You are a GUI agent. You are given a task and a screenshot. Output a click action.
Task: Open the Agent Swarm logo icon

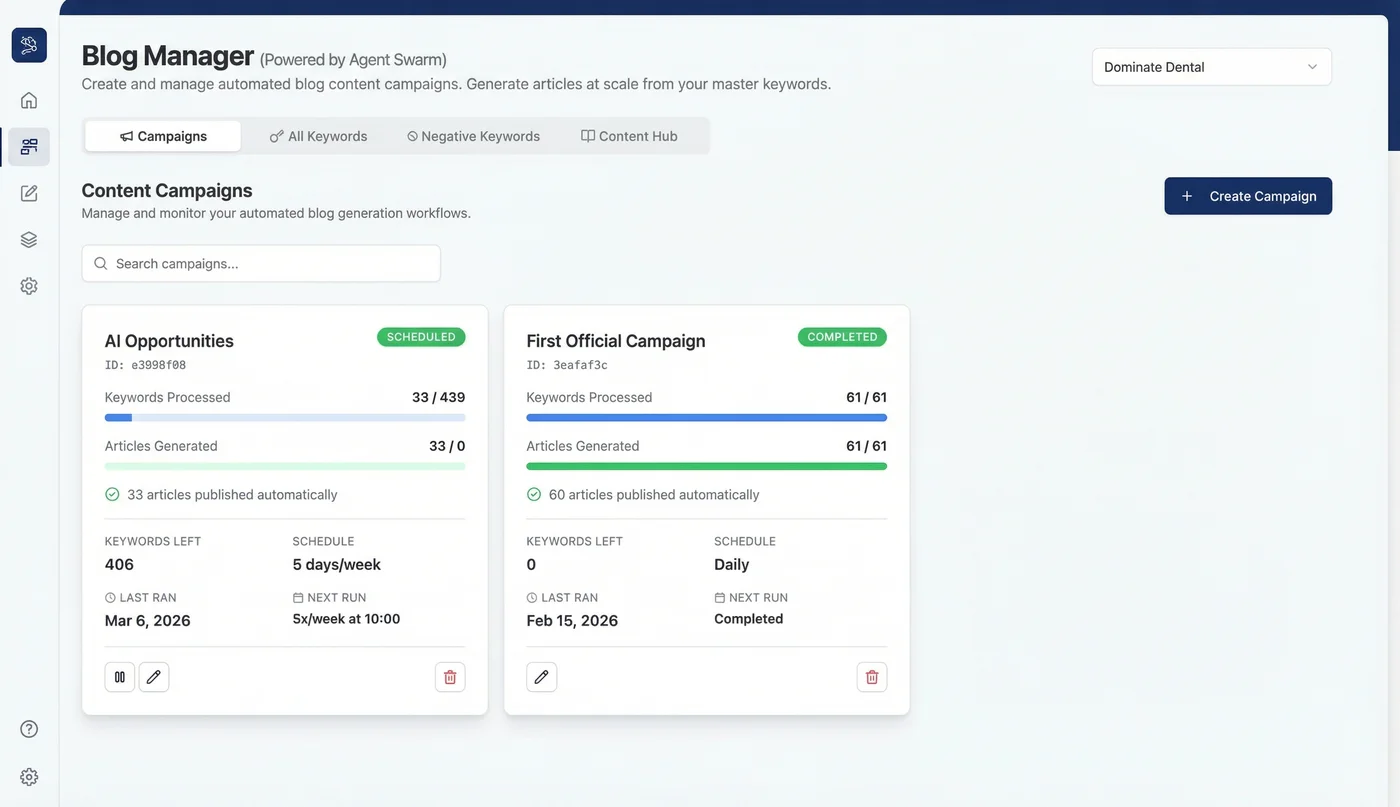28,44
